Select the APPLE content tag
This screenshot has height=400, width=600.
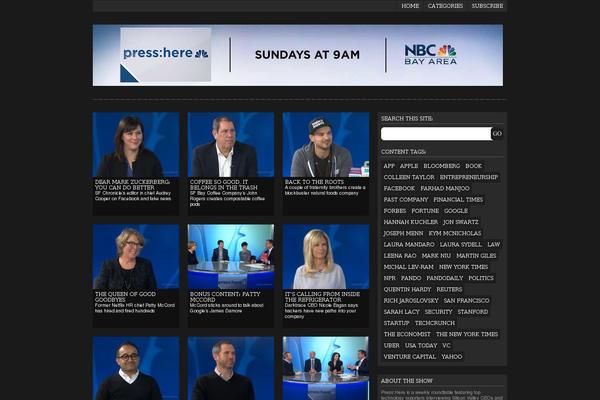pos(409,166)
